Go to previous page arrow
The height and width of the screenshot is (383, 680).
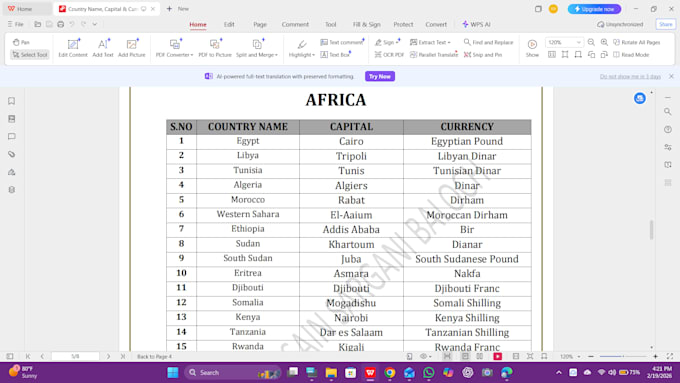pyautogui.click(x=42, y=356)
